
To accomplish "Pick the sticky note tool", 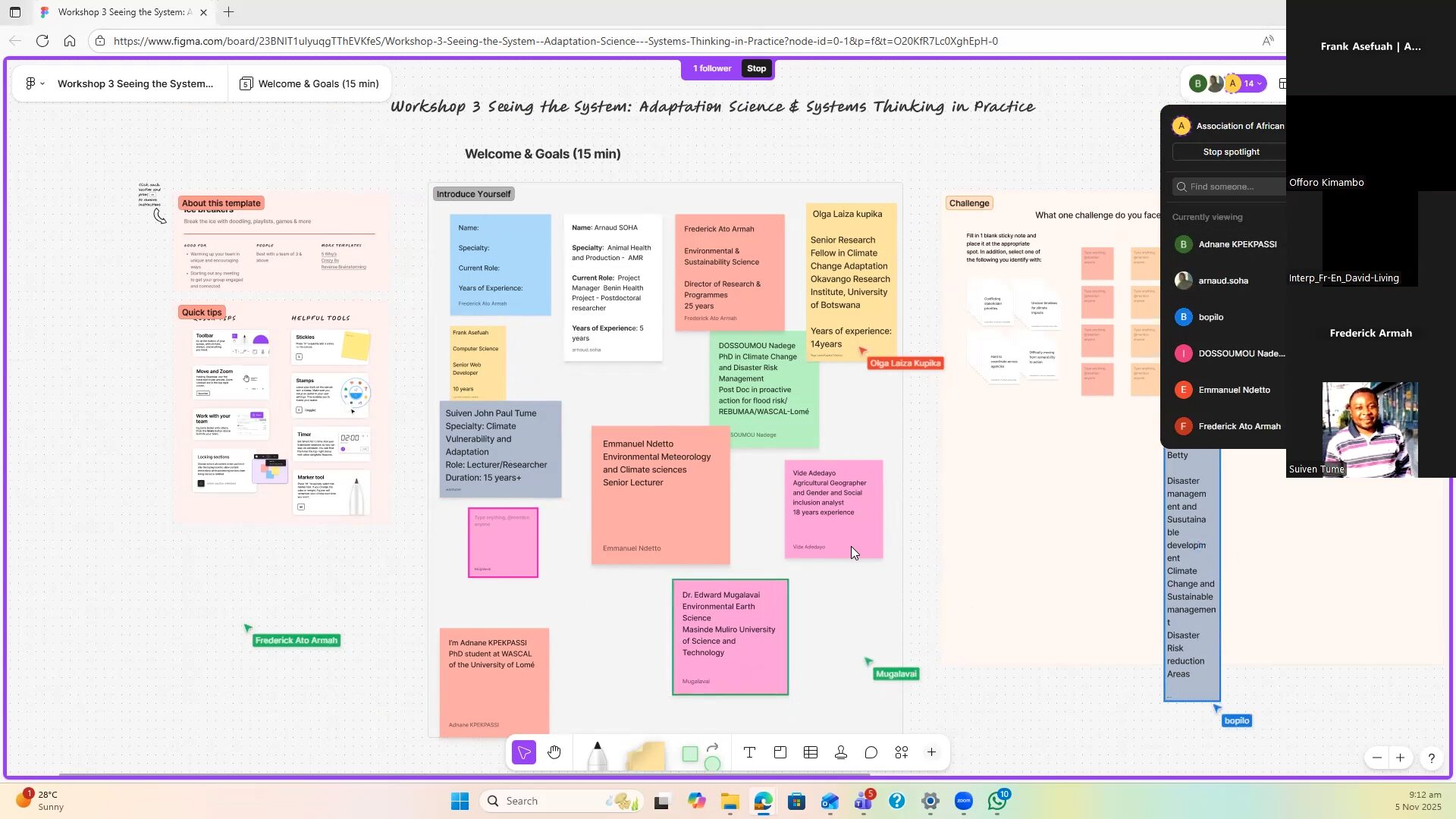I will (x=646, y=756).
